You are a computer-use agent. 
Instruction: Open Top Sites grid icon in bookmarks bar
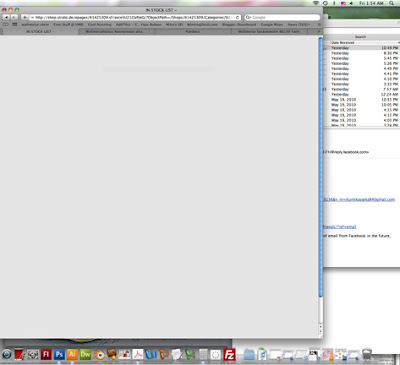[15, 24]
